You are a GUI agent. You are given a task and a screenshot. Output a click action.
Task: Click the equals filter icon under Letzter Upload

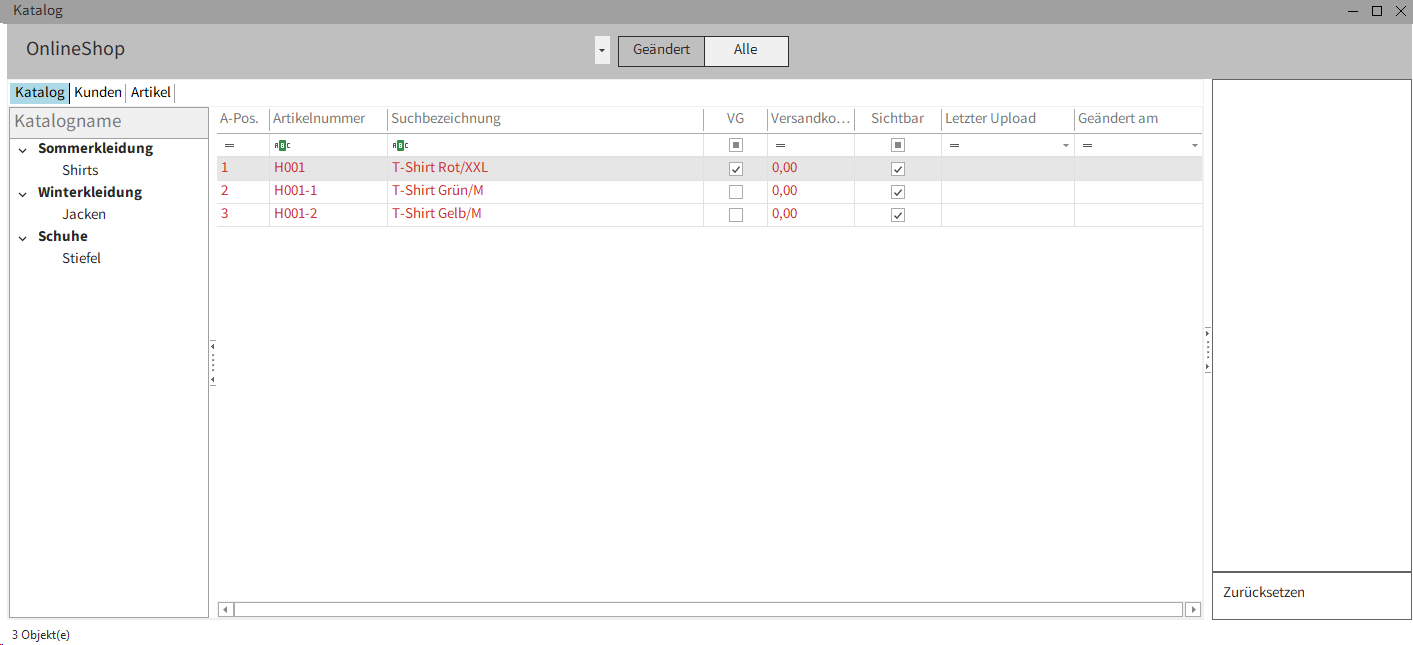click(954, 146)
